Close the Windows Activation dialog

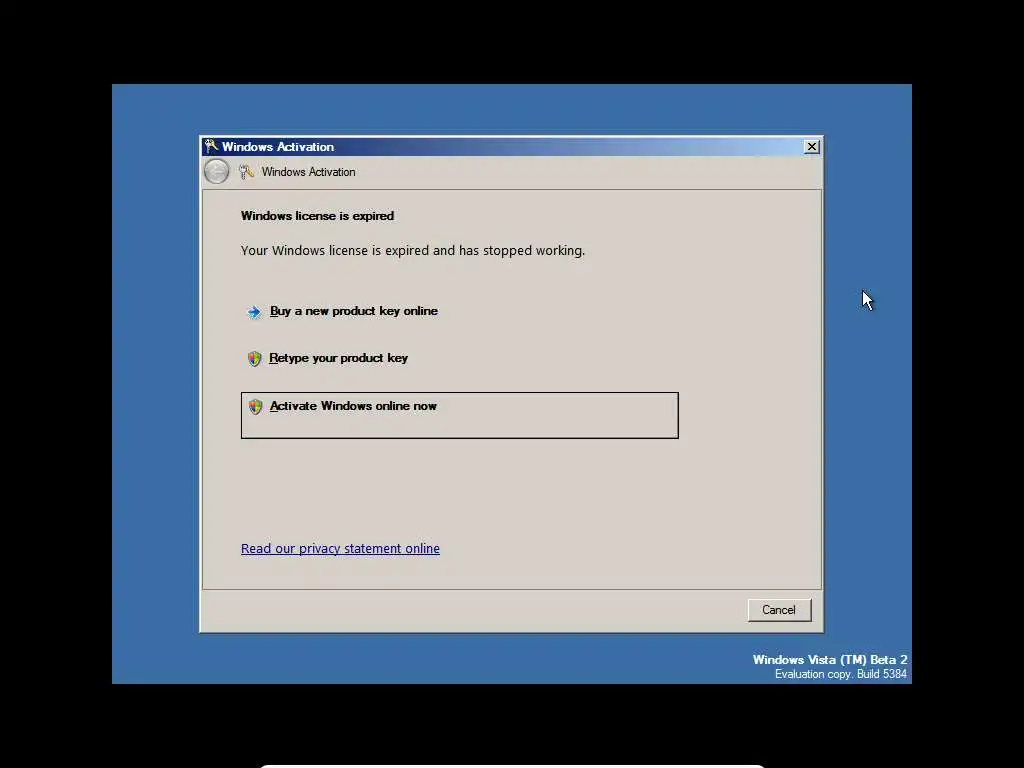tap(811, 147)
